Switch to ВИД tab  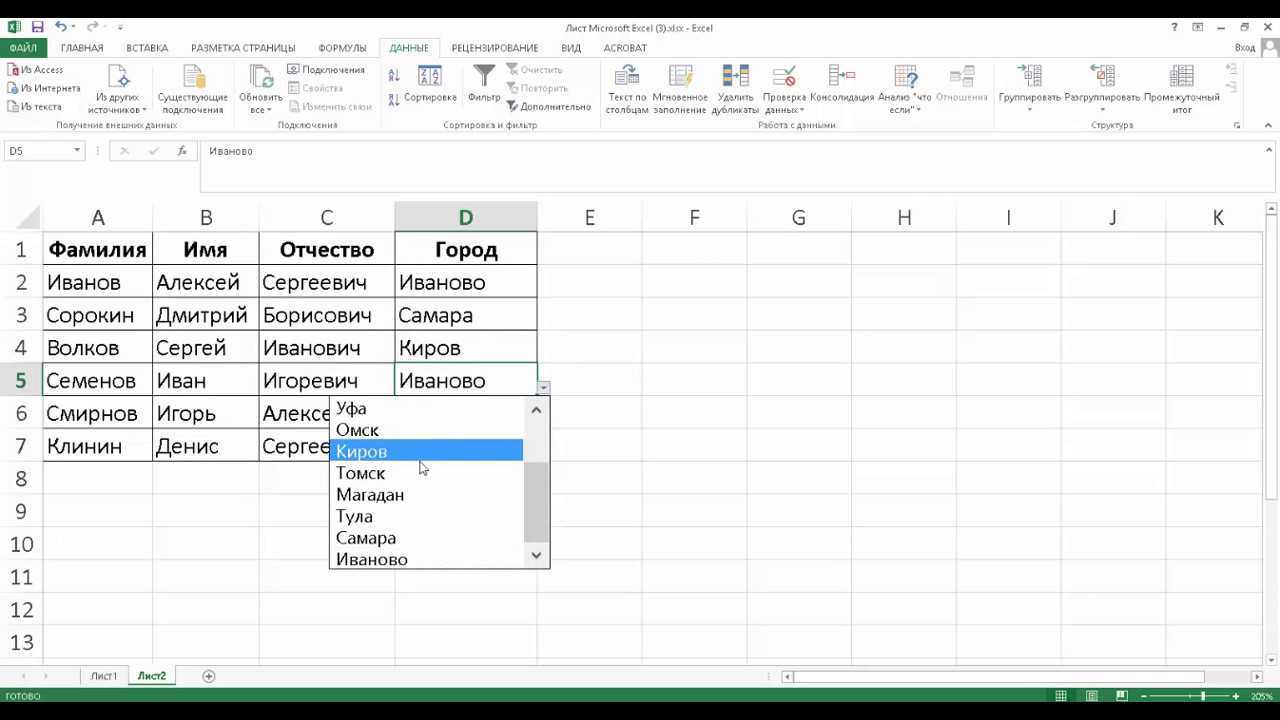pos(571,48)
